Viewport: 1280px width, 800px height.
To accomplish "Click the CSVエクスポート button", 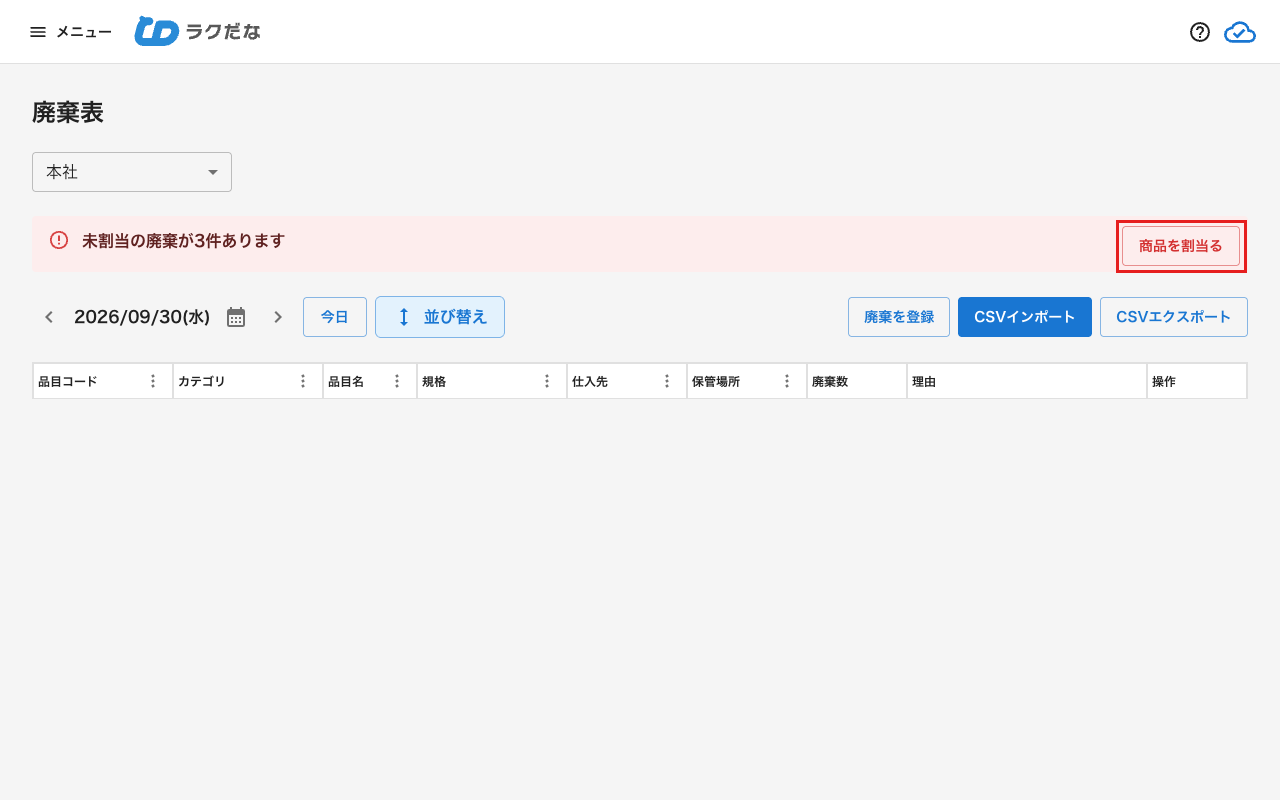I will point(1174,317).
